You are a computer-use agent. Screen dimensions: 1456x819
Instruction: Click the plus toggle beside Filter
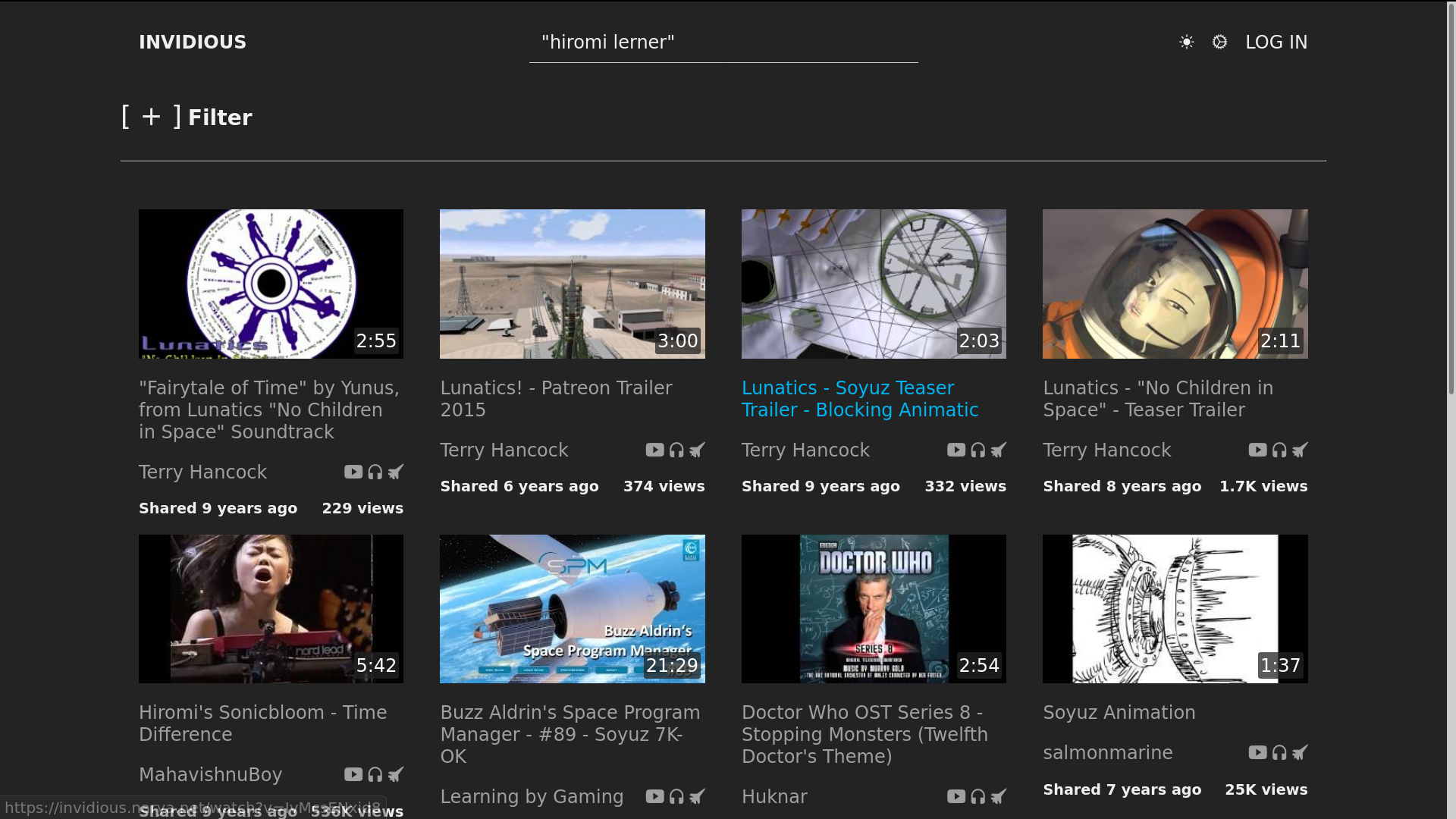(x=152, y=117)
